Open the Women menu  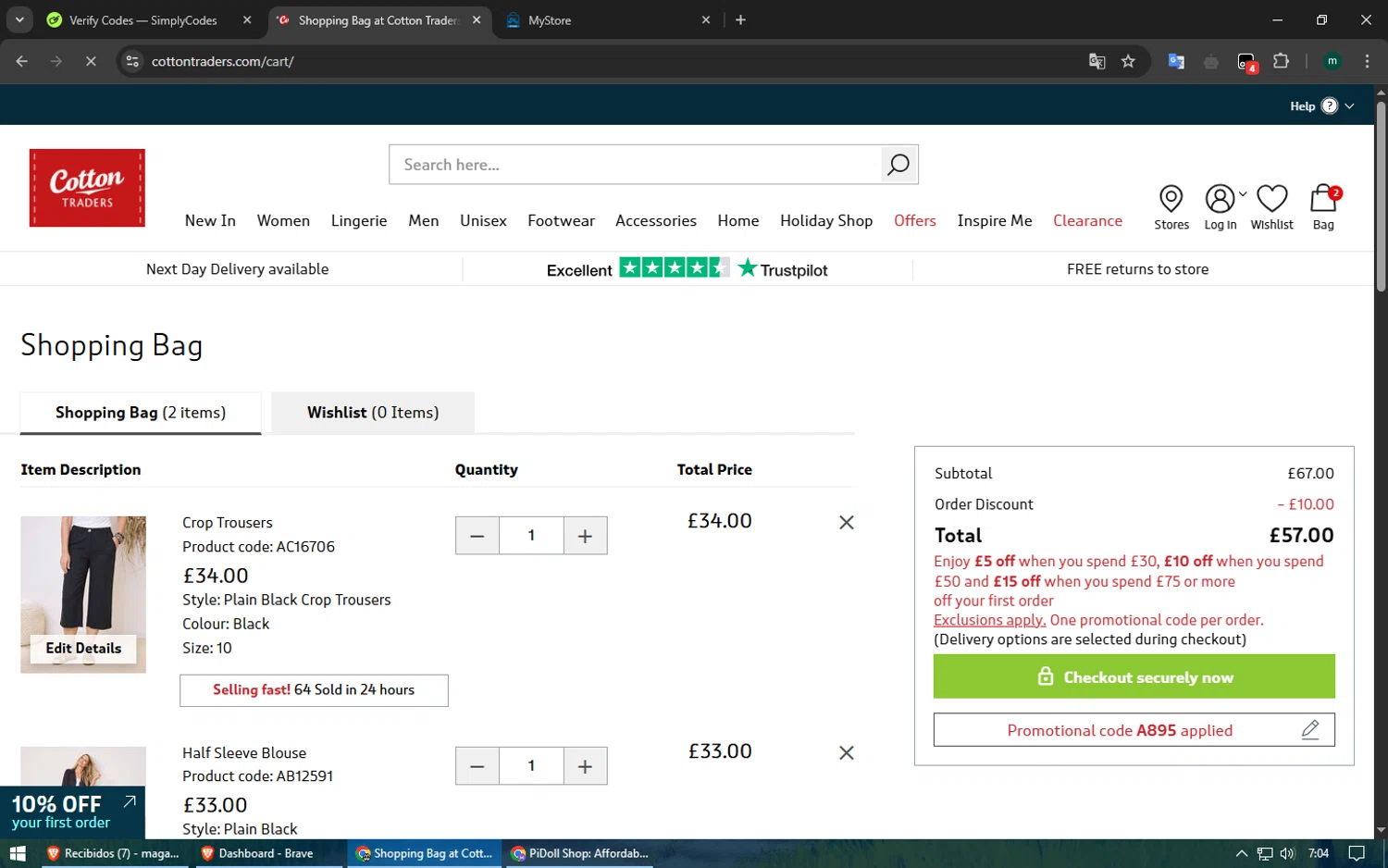coord(283,220)
